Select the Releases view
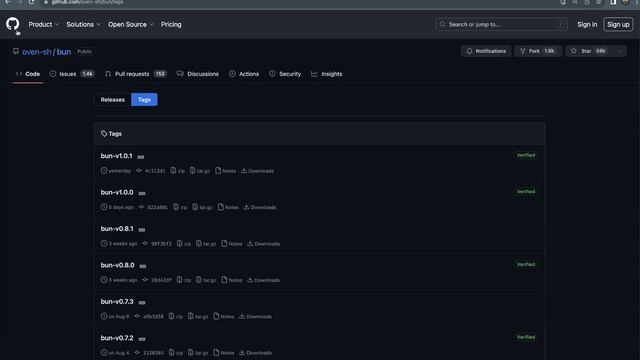This screenshot has width=640, height=360. tap(113, 100)
